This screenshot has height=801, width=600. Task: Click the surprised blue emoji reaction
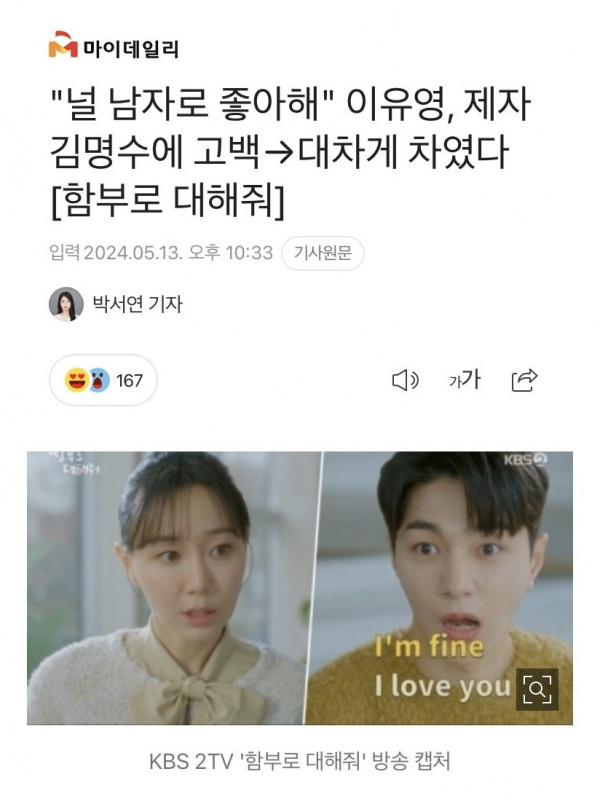pos(99,381)
